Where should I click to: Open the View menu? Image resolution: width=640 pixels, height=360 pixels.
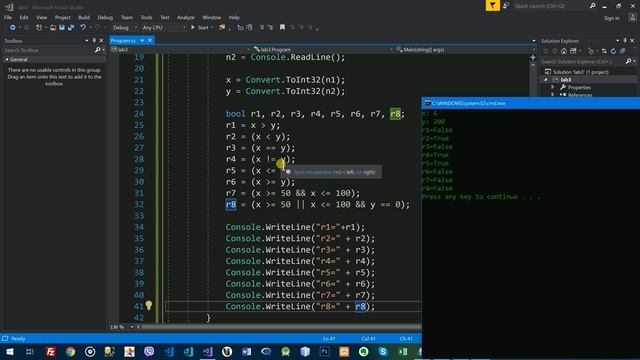(x=41, y=18)
